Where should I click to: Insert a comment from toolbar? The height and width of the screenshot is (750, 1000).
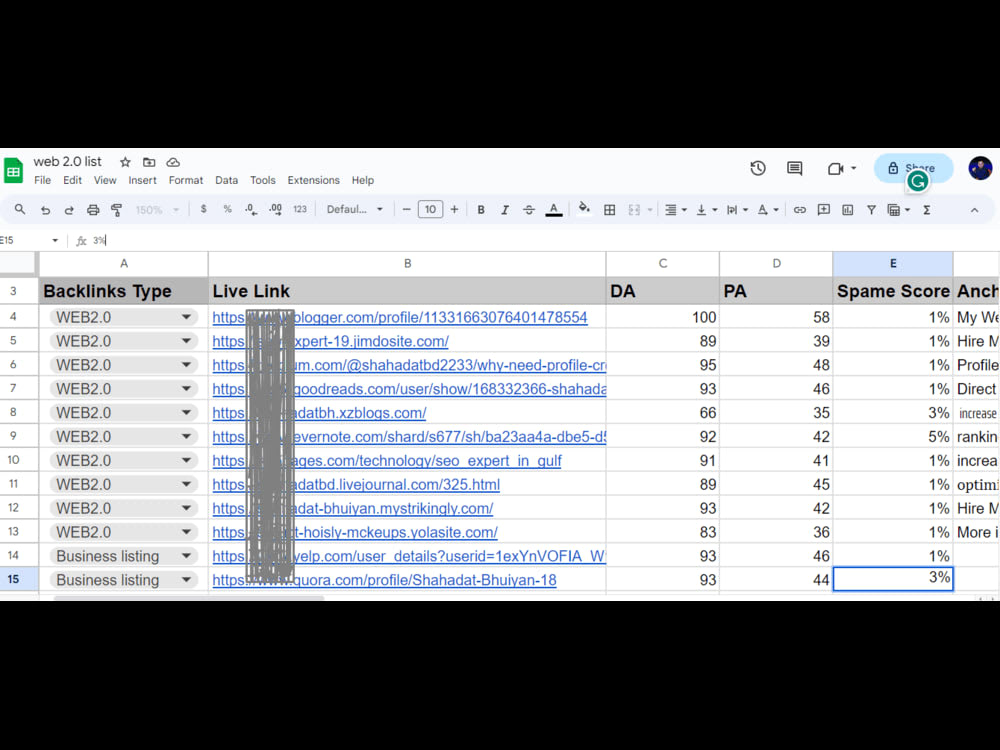coord(823,209)
